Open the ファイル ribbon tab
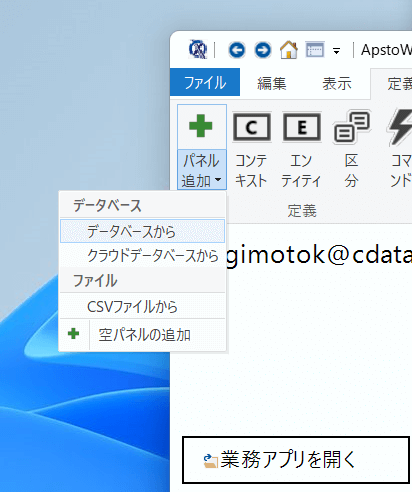 click(x=205, y=82)
